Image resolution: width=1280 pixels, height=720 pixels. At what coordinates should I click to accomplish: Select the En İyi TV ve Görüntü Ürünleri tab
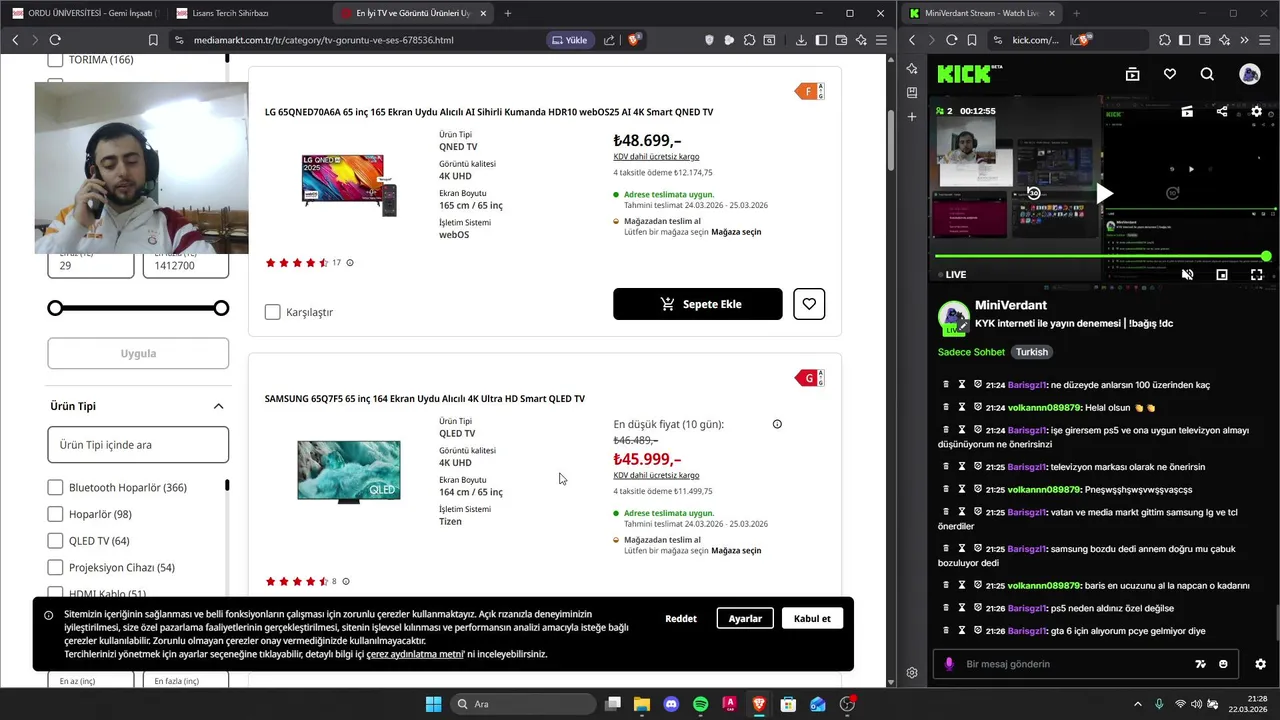[412, 13]
